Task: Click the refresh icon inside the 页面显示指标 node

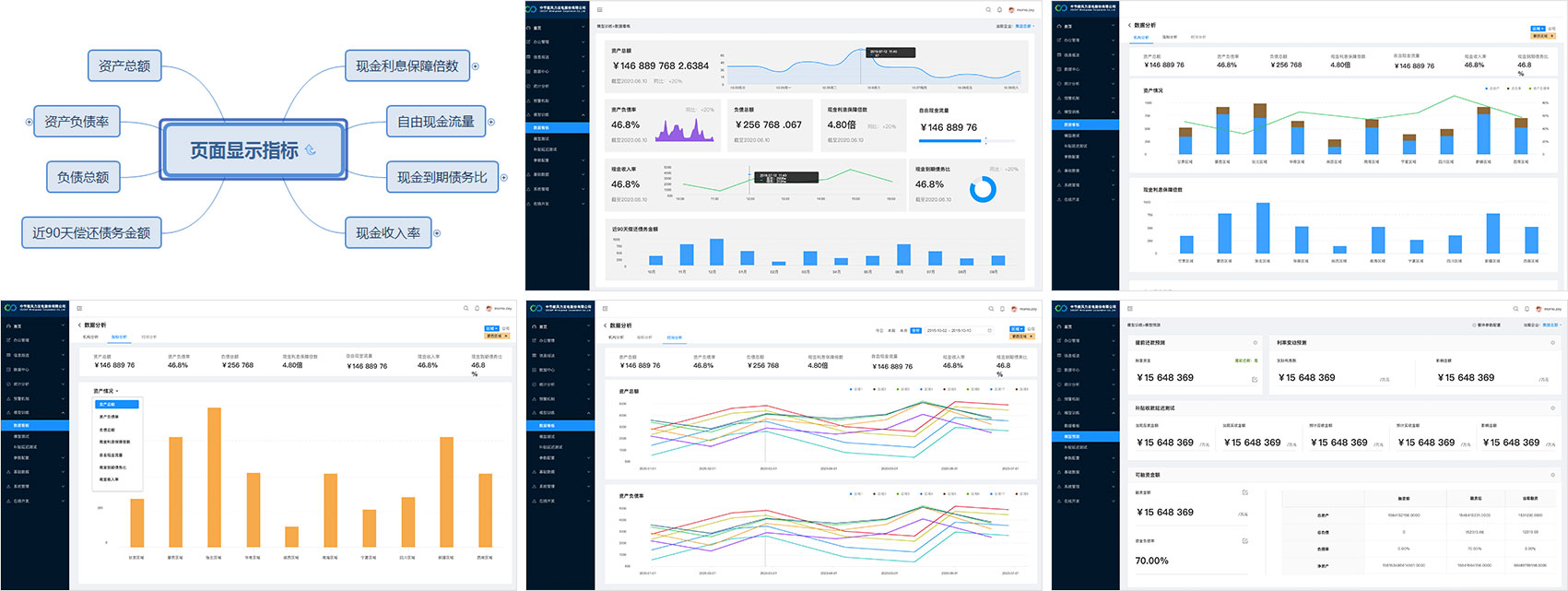Action: (x=311, y=149)
